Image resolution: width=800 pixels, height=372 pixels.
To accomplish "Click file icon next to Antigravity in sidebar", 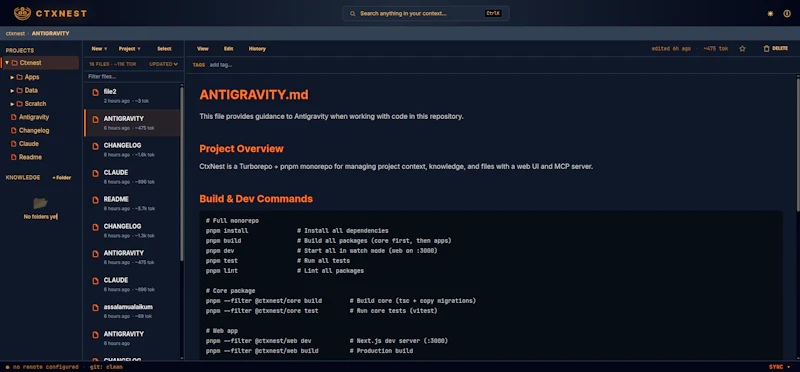I will (x=14, y=117).
